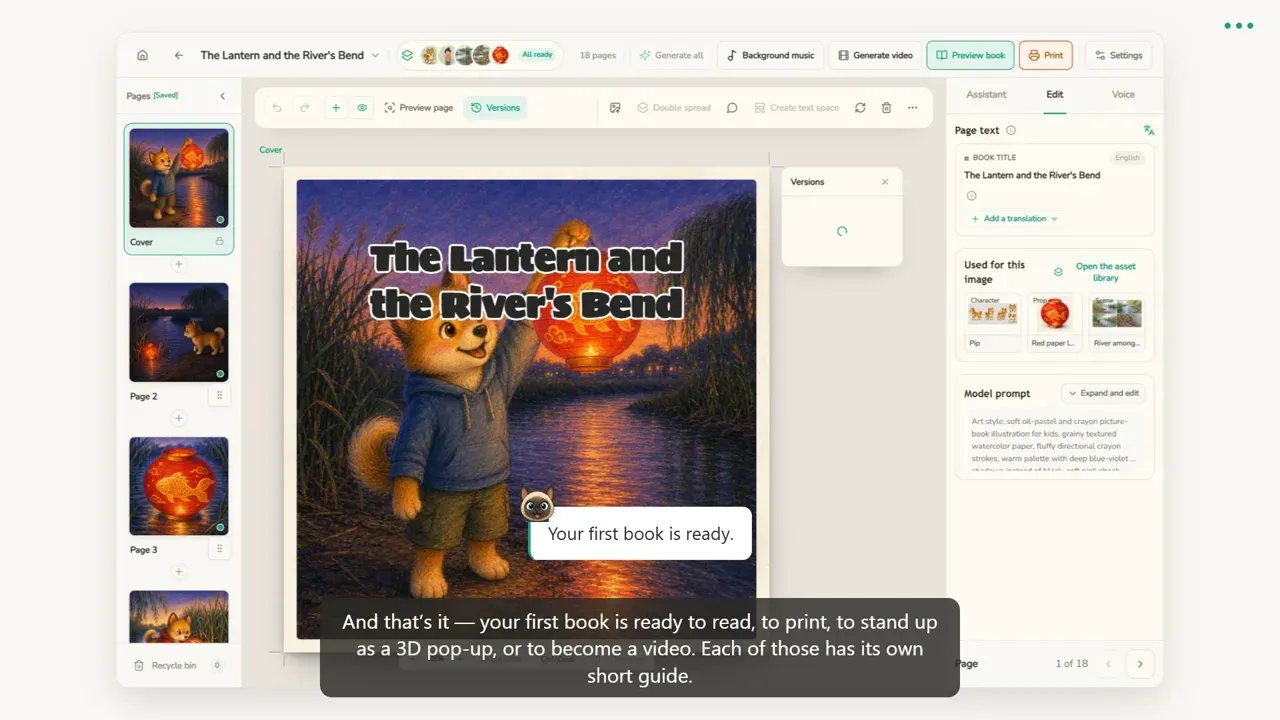Viewport: 1280px width, 720px height.
Task: Toggle the eye visibility icon in the toolbar
Action: (362, 108)
